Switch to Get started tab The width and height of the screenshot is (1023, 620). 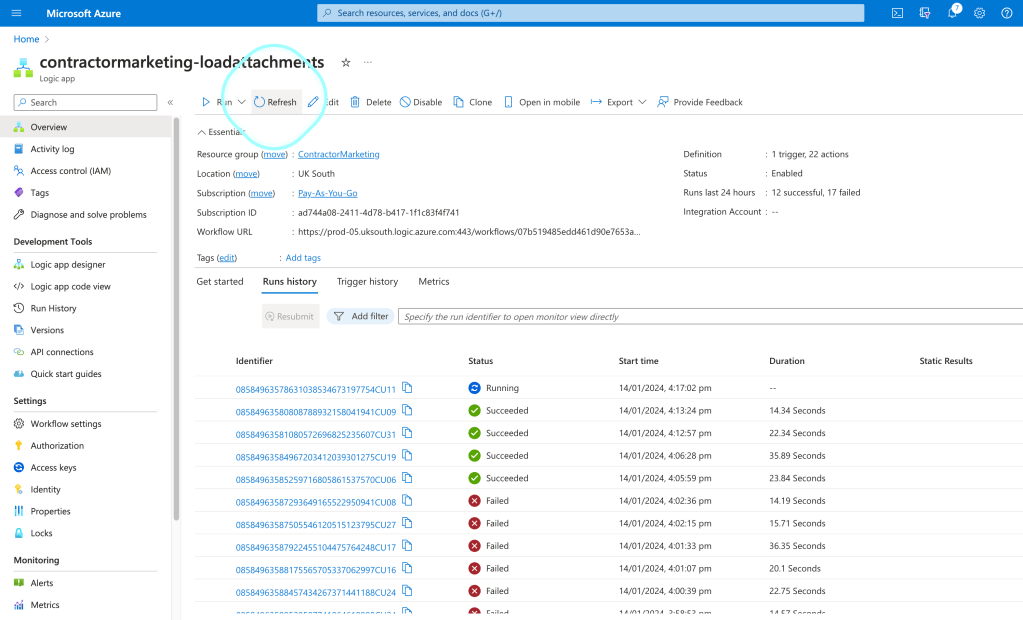tap(220, 281)
